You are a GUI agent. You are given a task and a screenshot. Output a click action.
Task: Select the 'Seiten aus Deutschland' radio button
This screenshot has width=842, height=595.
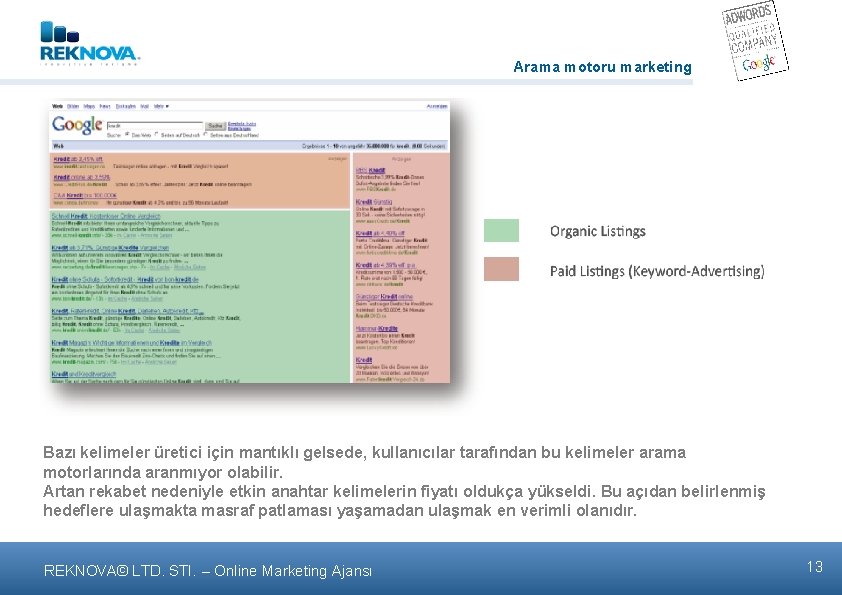[206, 135]
